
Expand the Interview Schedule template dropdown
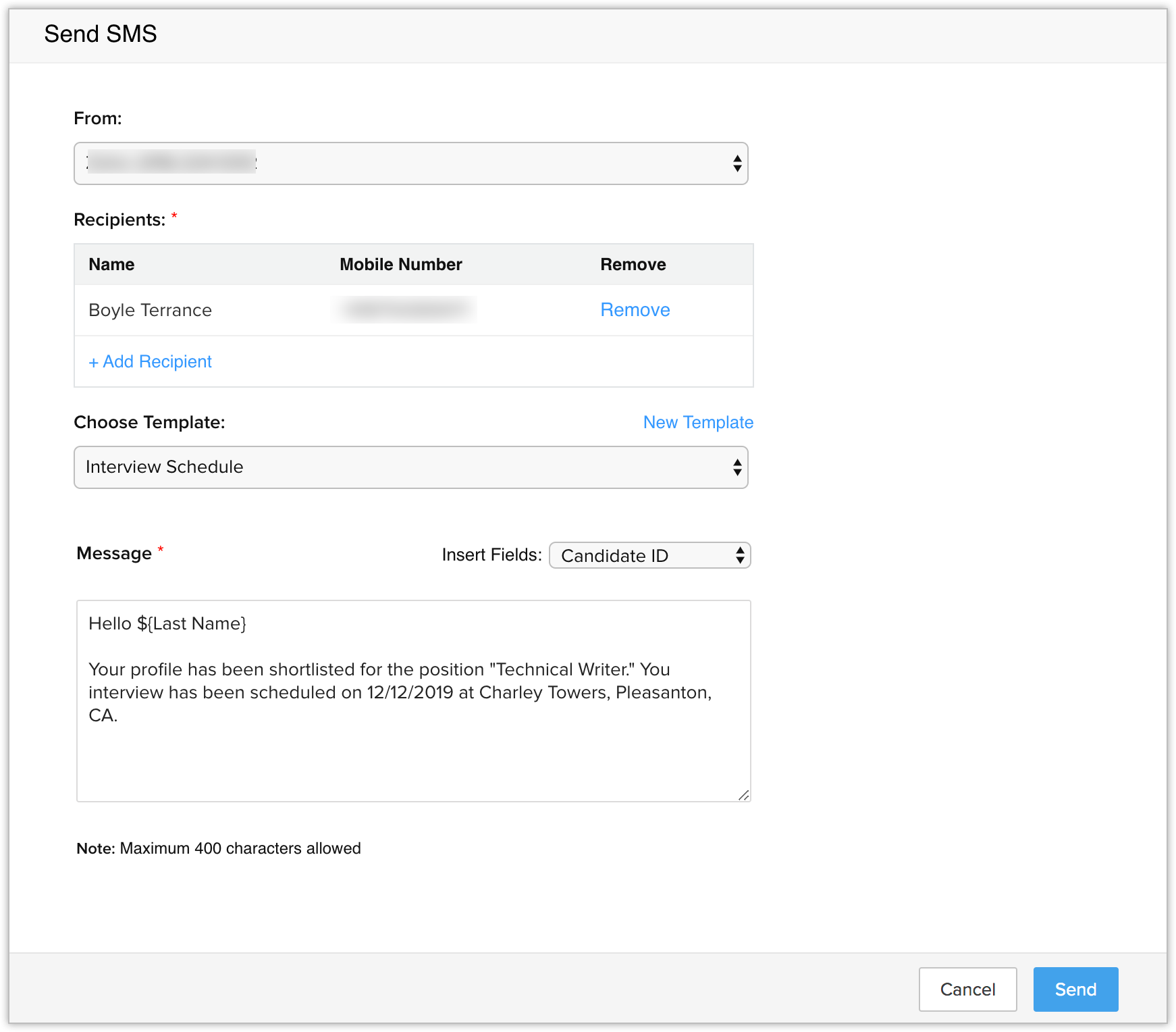410,467
